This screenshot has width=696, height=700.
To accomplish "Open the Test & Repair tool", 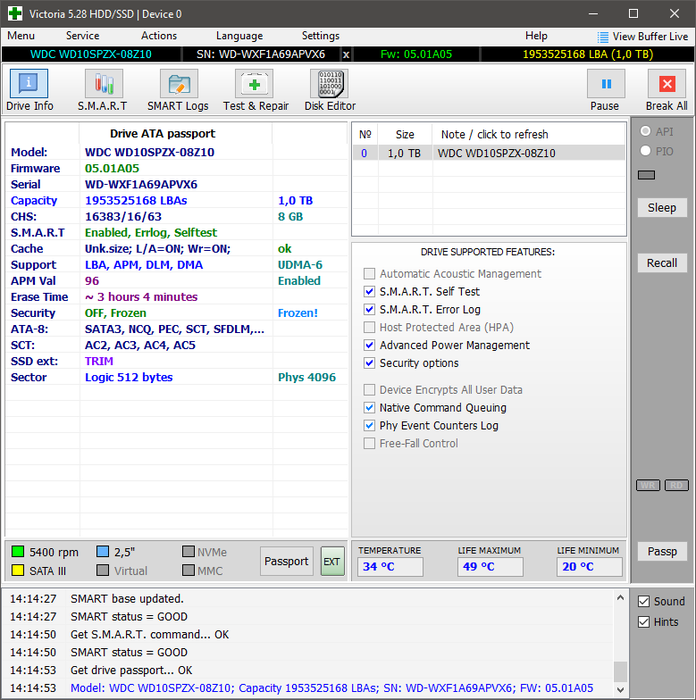I will click(x=254, y=83).
